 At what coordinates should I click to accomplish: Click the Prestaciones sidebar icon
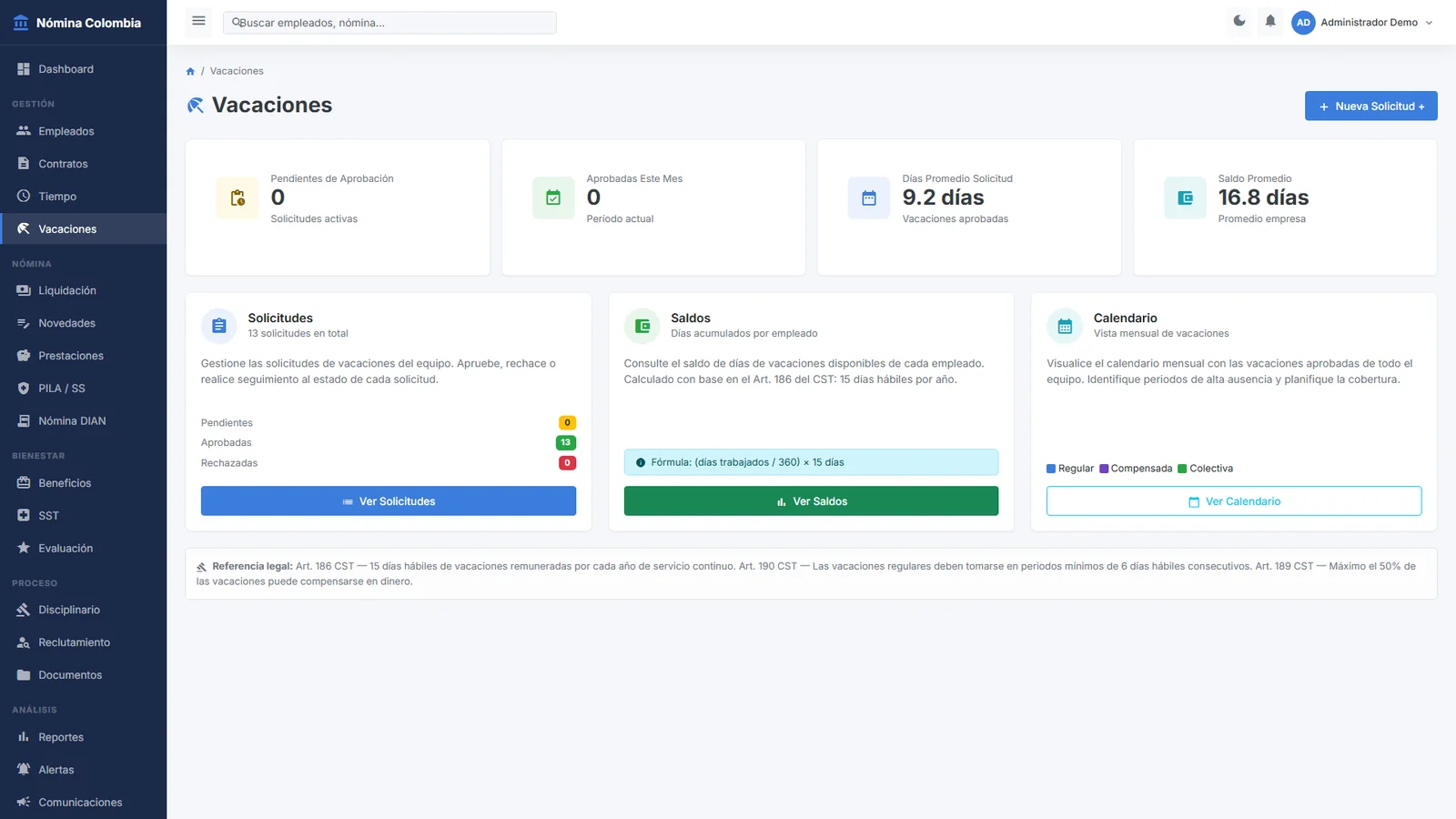tap(24, 356)
